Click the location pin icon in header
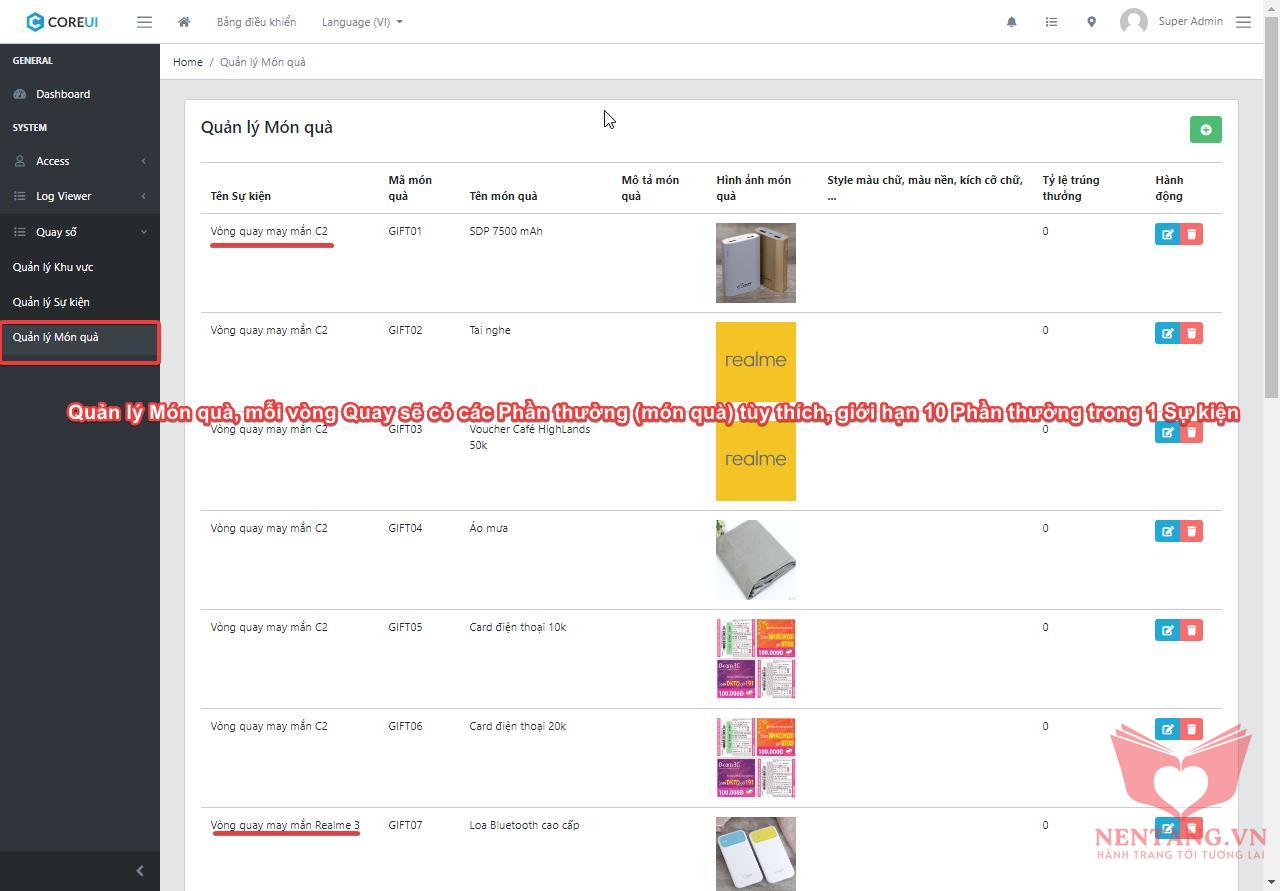 (1091, 22)
